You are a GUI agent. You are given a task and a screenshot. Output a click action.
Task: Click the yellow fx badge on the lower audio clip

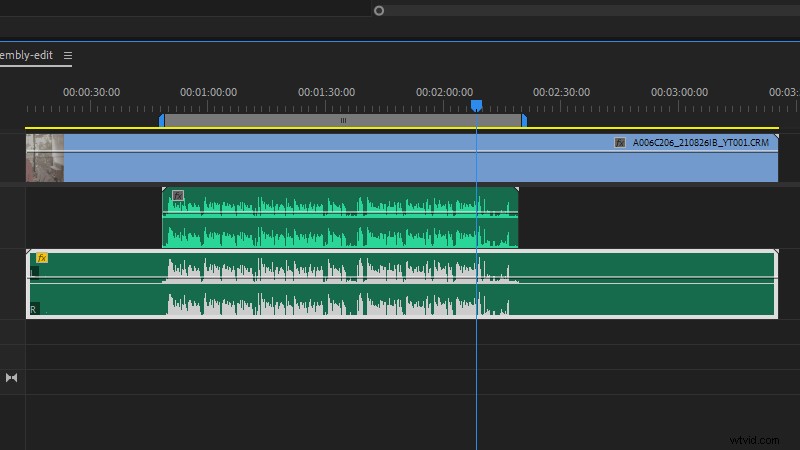42,258
